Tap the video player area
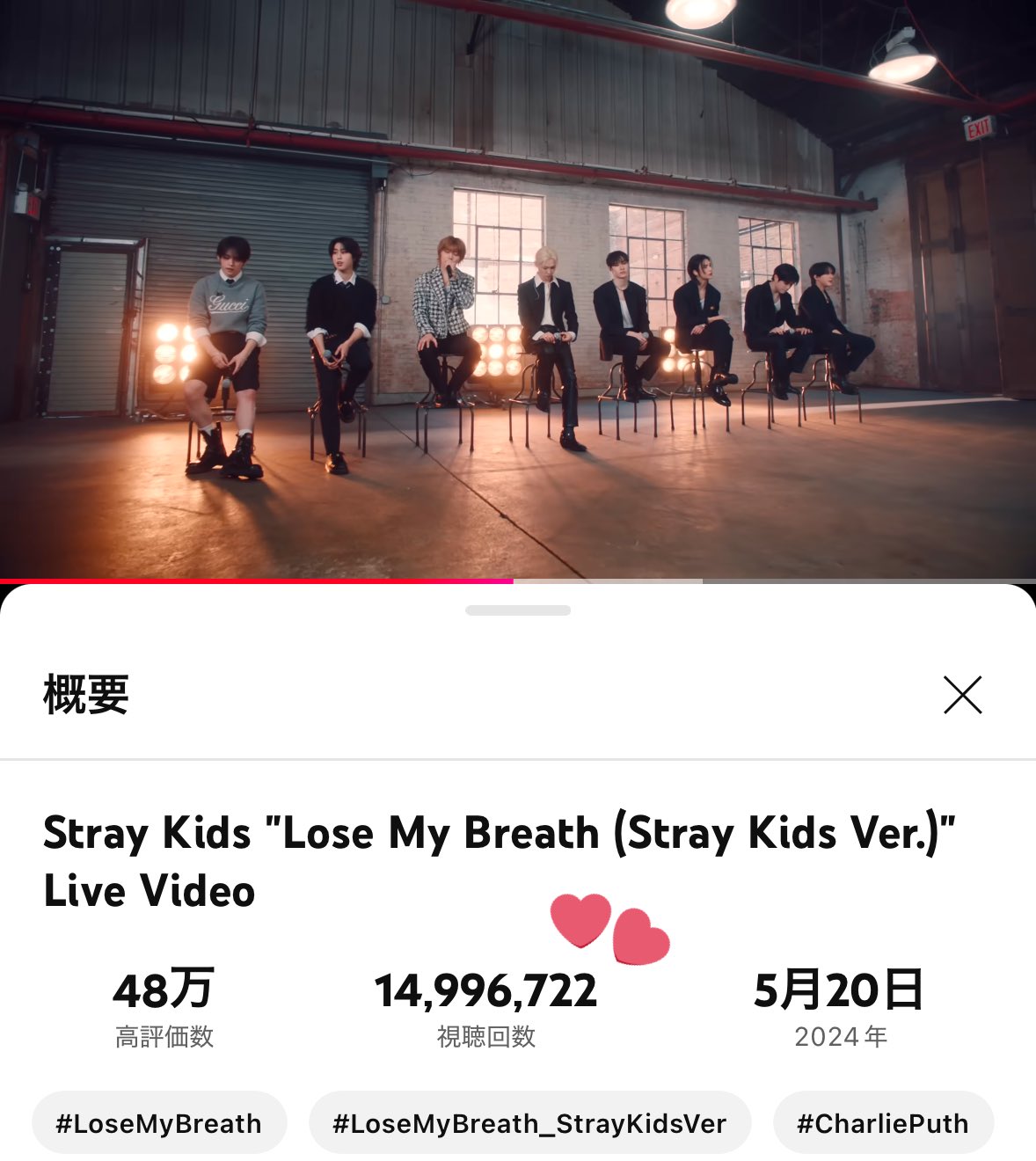The image size is (1036, 1161). 518,288
